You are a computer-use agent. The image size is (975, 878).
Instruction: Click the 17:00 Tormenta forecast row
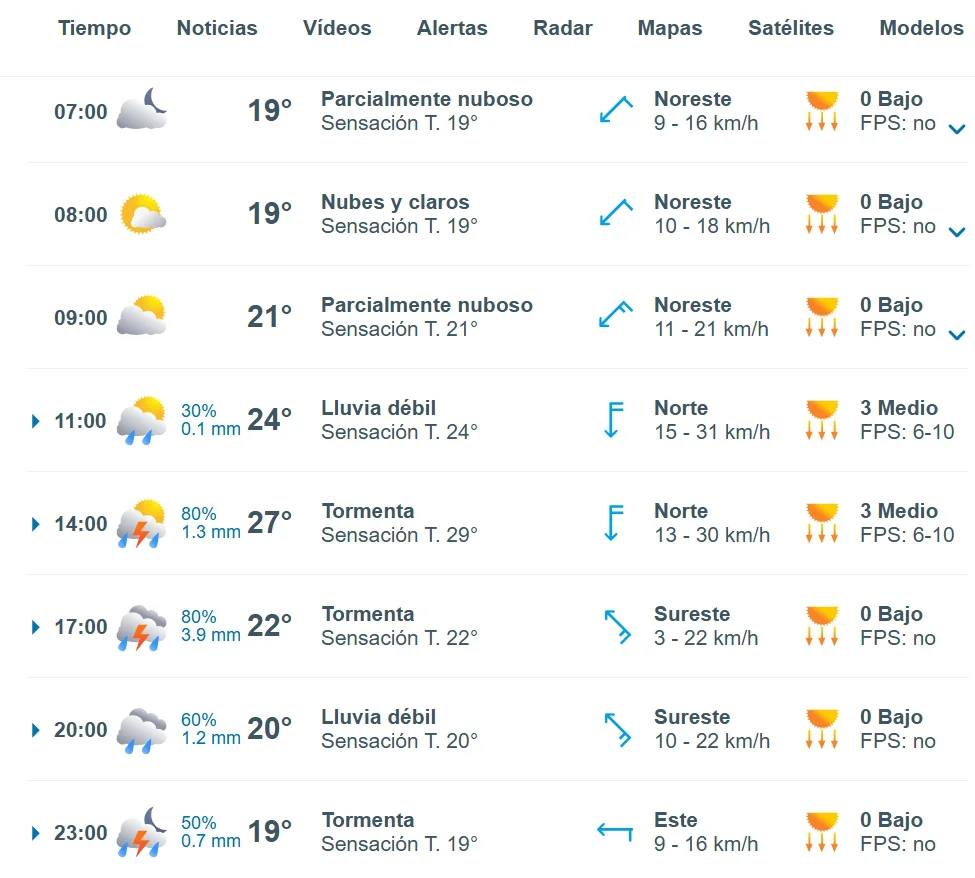[x=497, y=626]
